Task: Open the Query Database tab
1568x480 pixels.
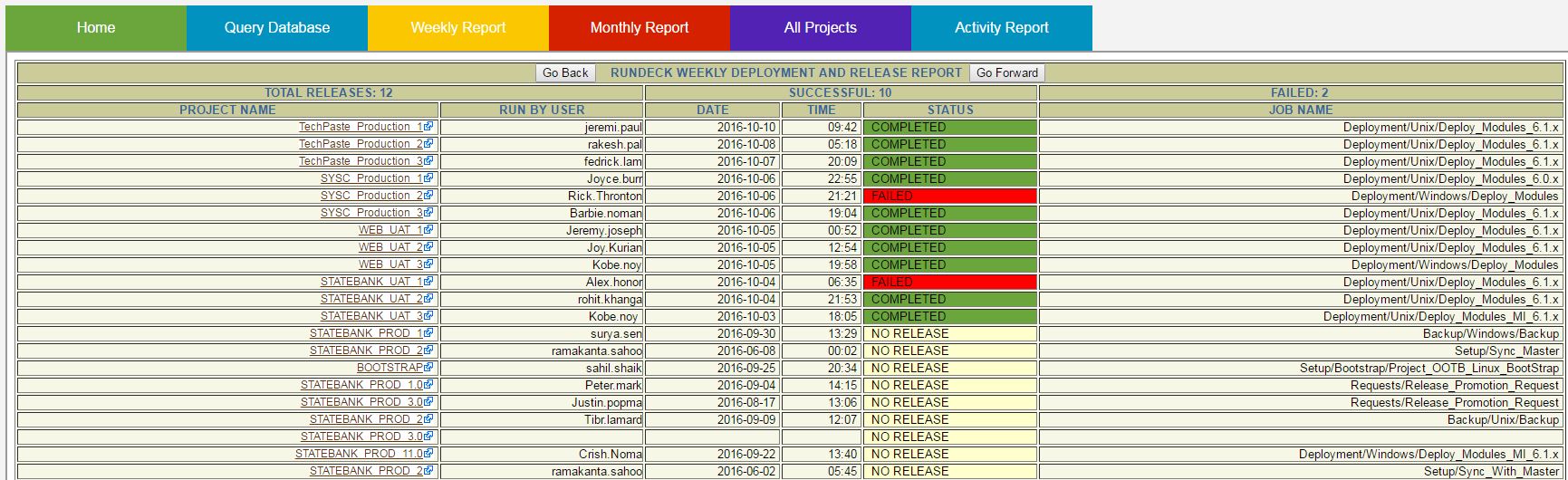Action: click(x=277, y=28)
